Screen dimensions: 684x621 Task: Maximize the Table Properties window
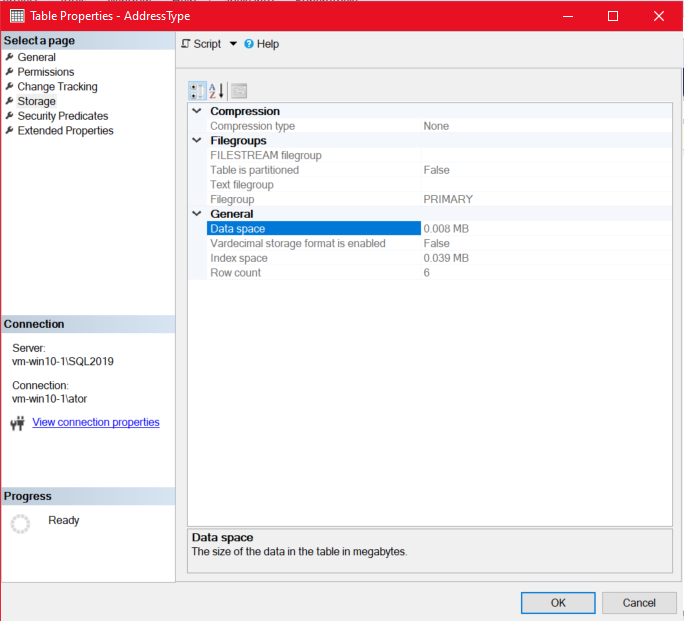pos(613,16)
